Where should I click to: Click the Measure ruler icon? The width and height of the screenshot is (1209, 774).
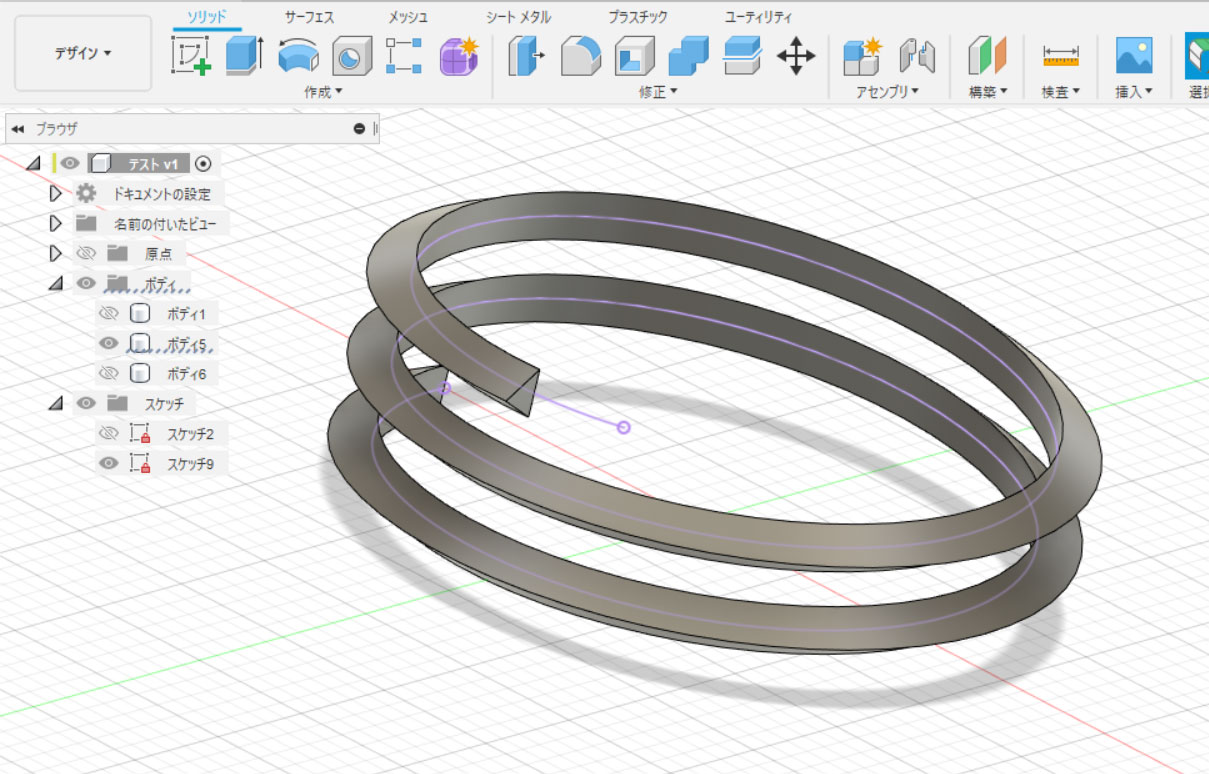coord(1061,56)
